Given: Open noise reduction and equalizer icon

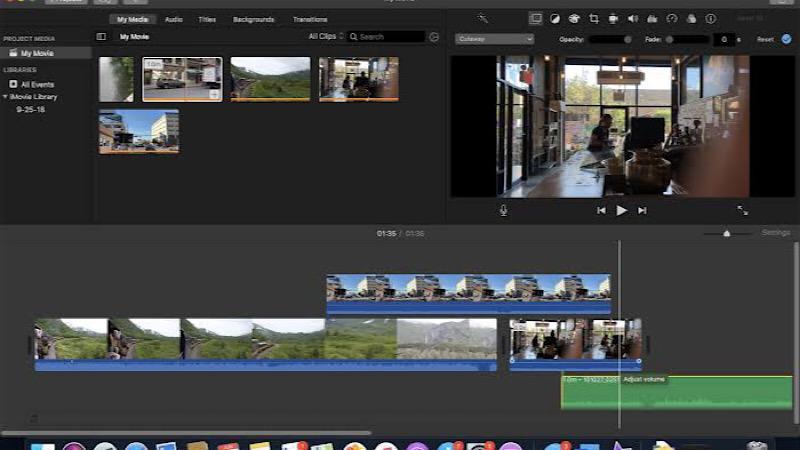Looking at the screenshot, I should [652, 19].
